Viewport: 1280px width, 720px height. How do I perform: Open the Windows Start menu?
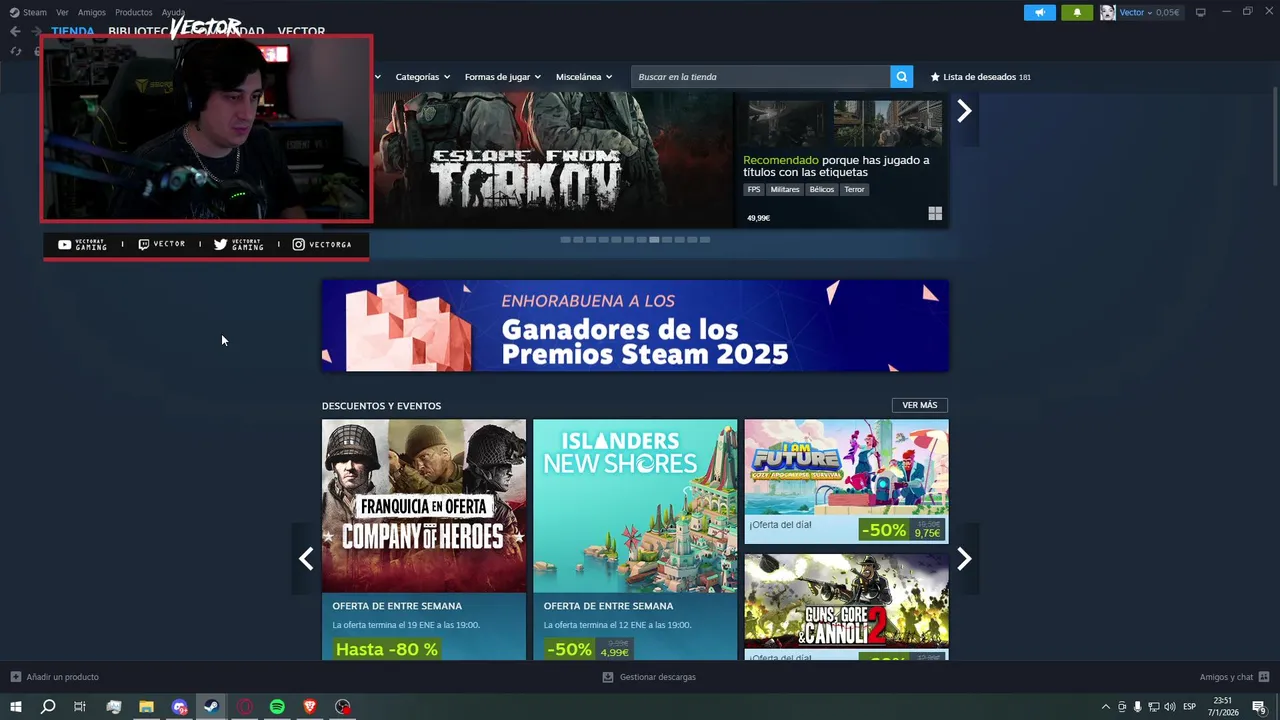pyautogui.click(x=15, y=707)
